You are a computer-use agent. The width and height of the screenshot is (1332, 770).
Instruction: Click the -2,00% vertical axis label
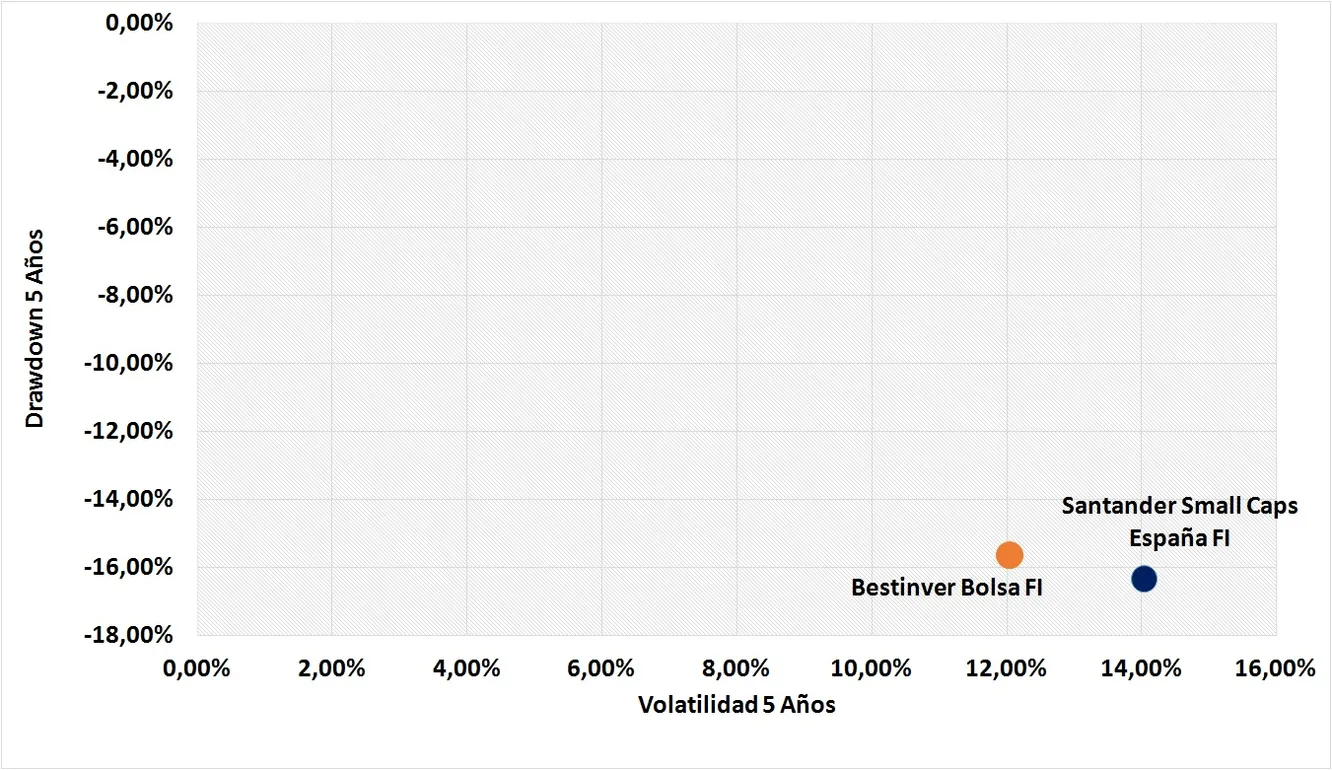click(136, 91)
